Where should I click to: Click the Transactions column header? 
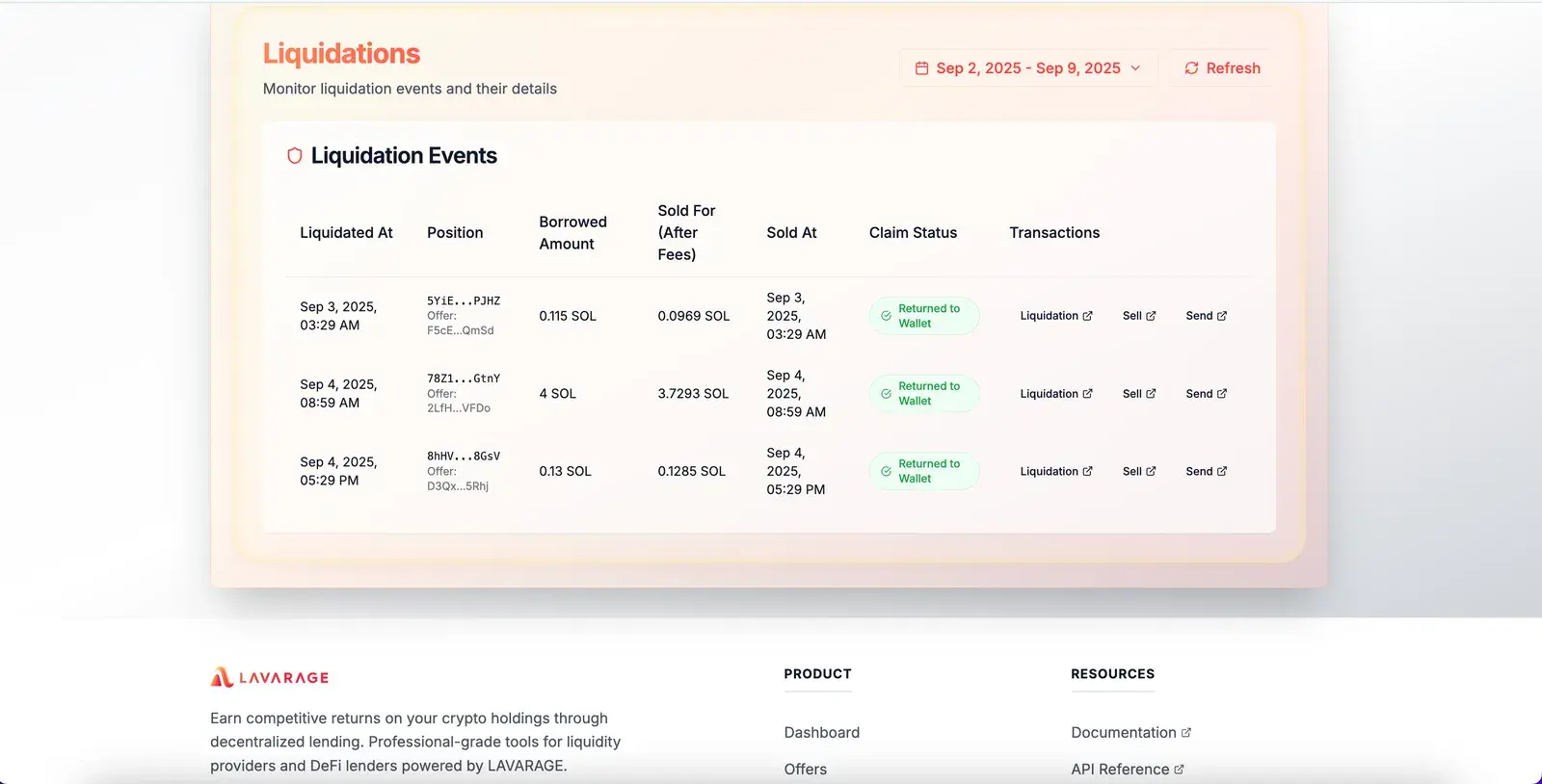pos(1054,233)
